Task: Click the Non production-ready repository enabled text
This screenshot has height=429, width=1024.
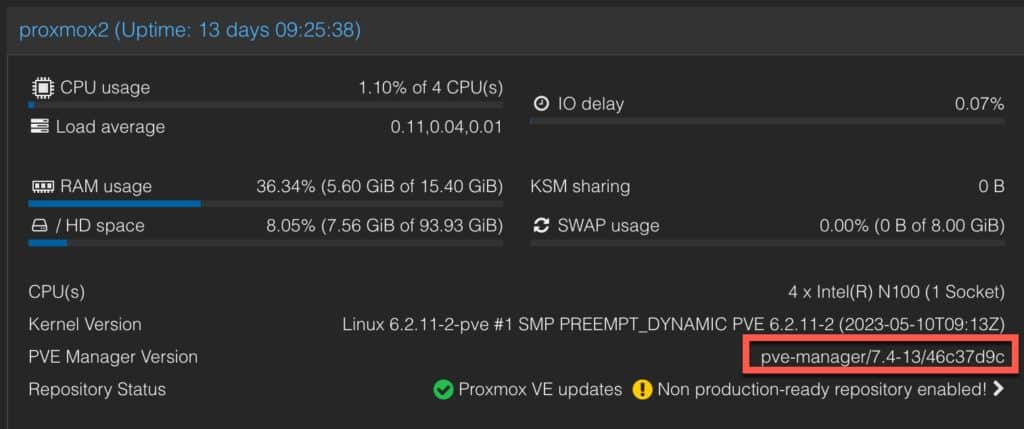Action: tap(822, 390)
